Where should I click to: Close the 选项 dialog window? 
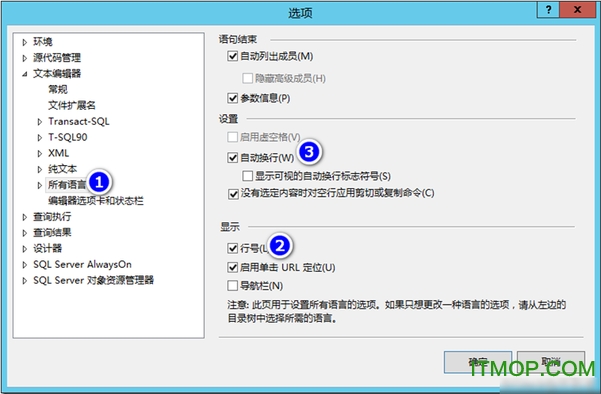tap(577, 9)
